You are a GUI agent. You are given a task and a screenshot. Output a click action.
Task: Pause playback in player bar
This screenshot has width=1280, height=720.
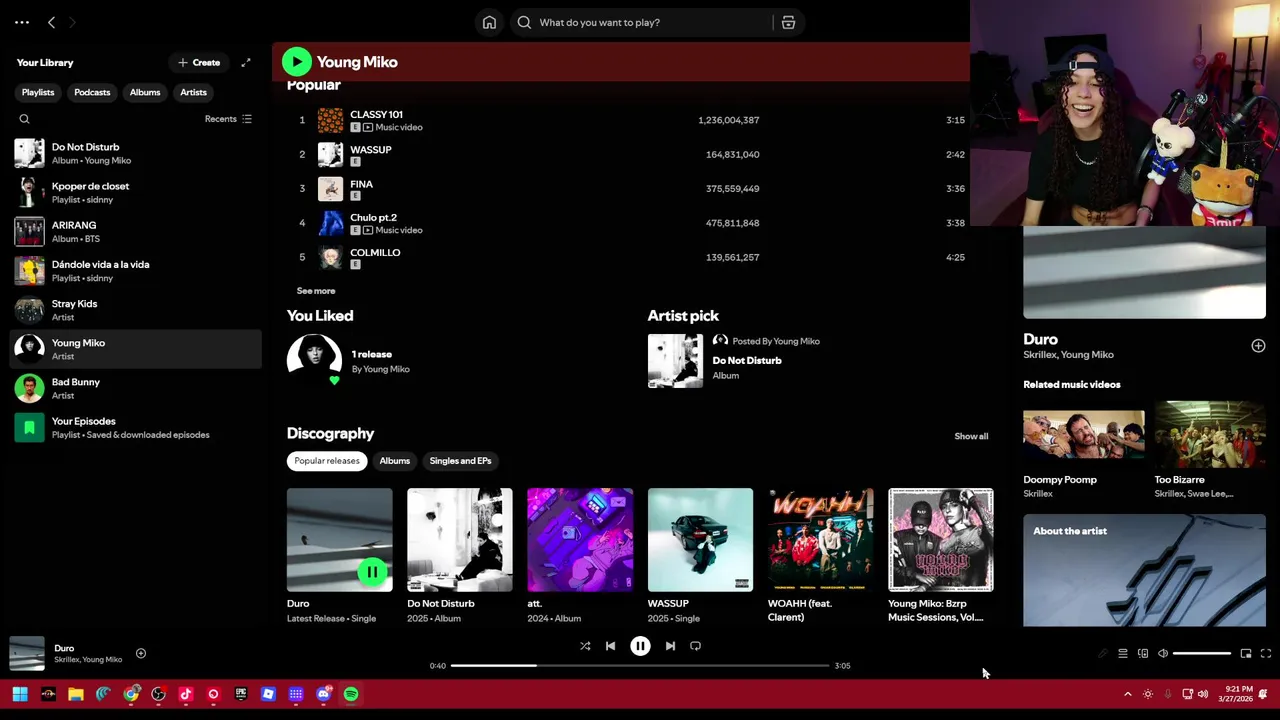(640, 646)
